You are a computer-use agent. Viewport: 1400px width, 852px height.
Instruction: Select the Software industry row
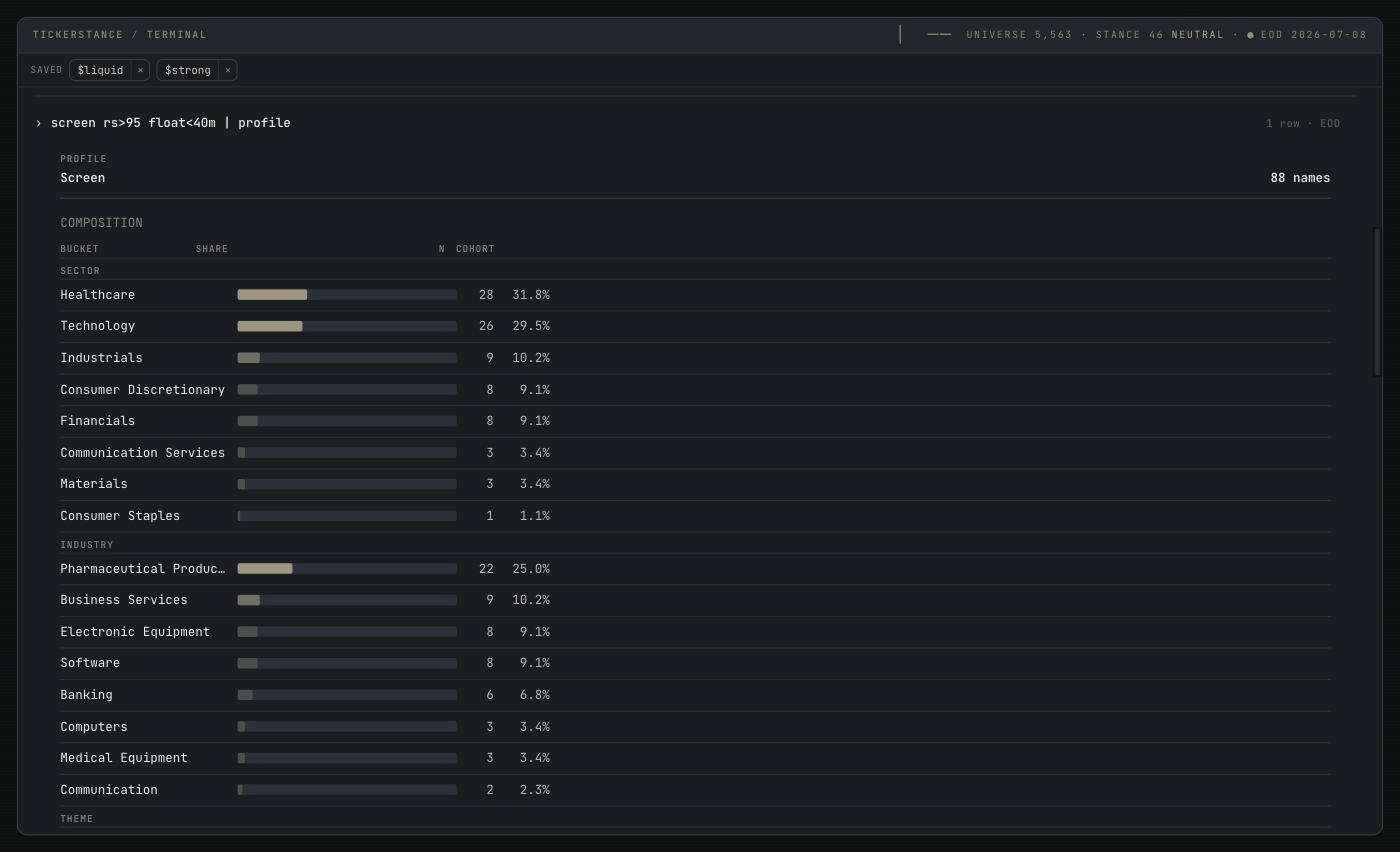click(x=695, y=663)
